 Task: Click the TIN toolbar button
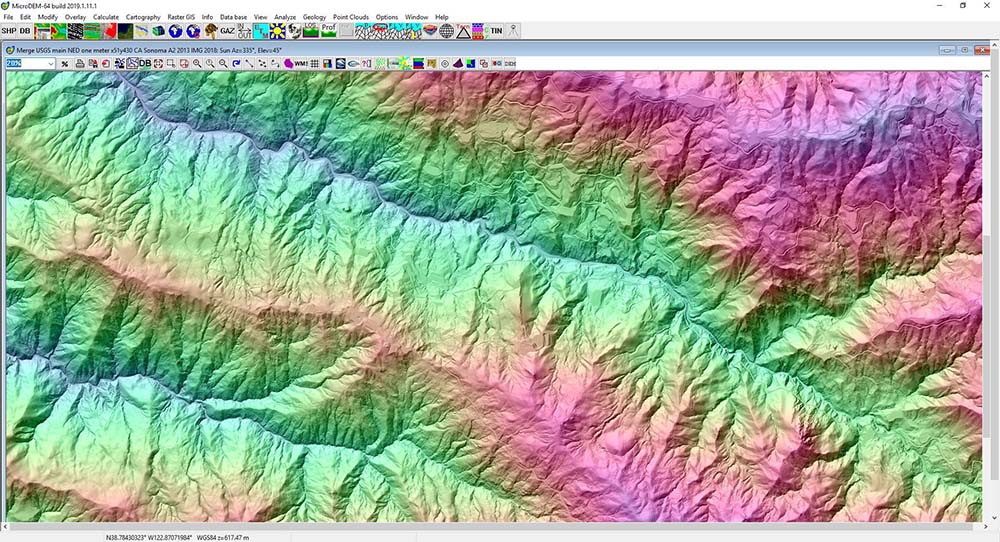pyautogui.click(x=496, y=31)
